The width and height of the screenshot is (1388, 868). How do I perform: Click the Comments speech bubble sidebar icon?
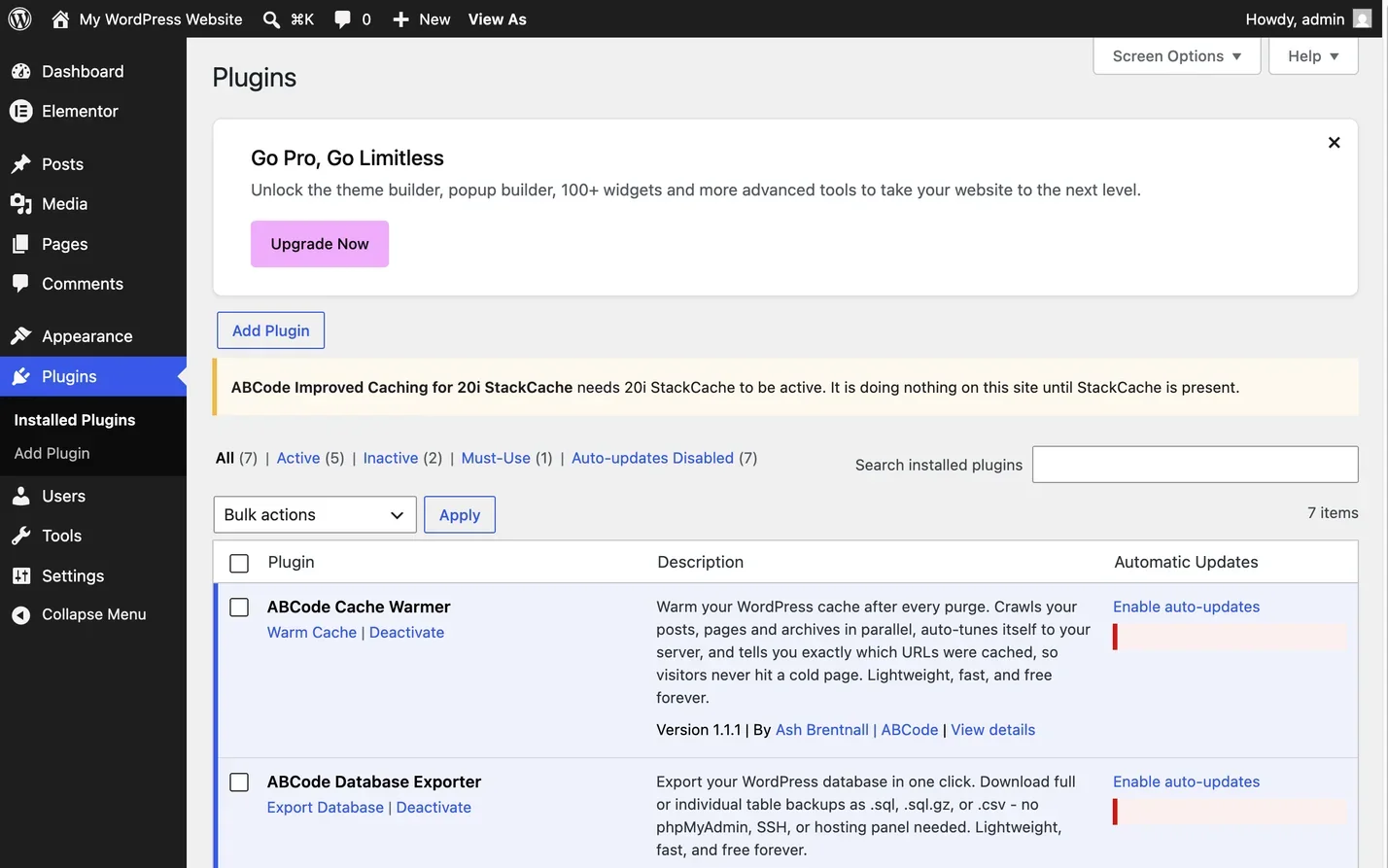(20, 283)
